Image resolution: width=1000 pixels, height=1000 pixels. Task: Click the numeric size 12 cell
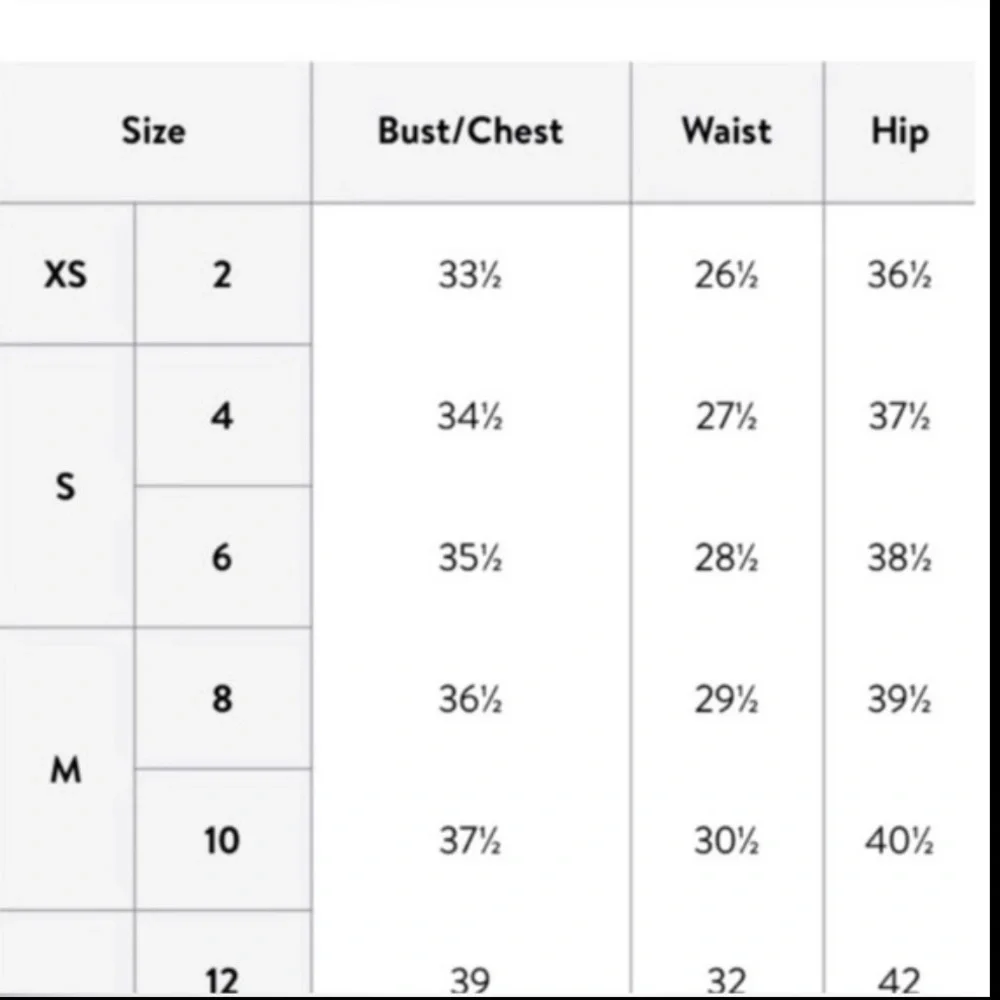222,980
